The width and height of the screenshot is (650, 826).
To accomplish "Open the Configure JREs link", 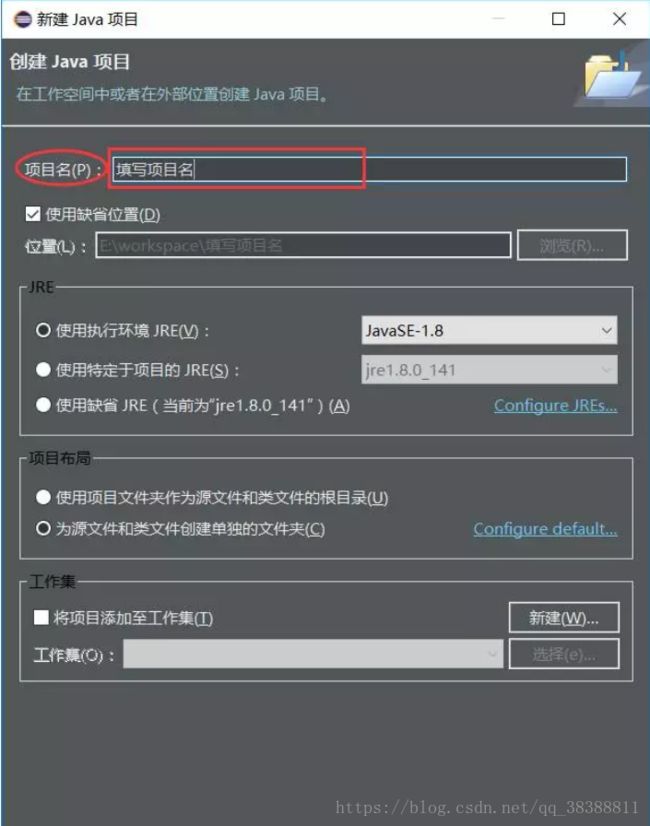I will pos(555,406).
